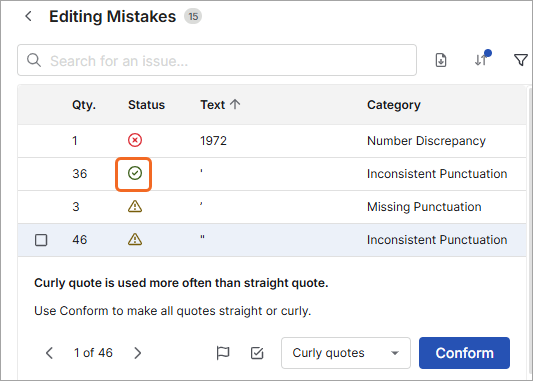Screen dimensions: 533x381
Task: Select the Number Discrepancy category cell
Action: pos(426,140)
